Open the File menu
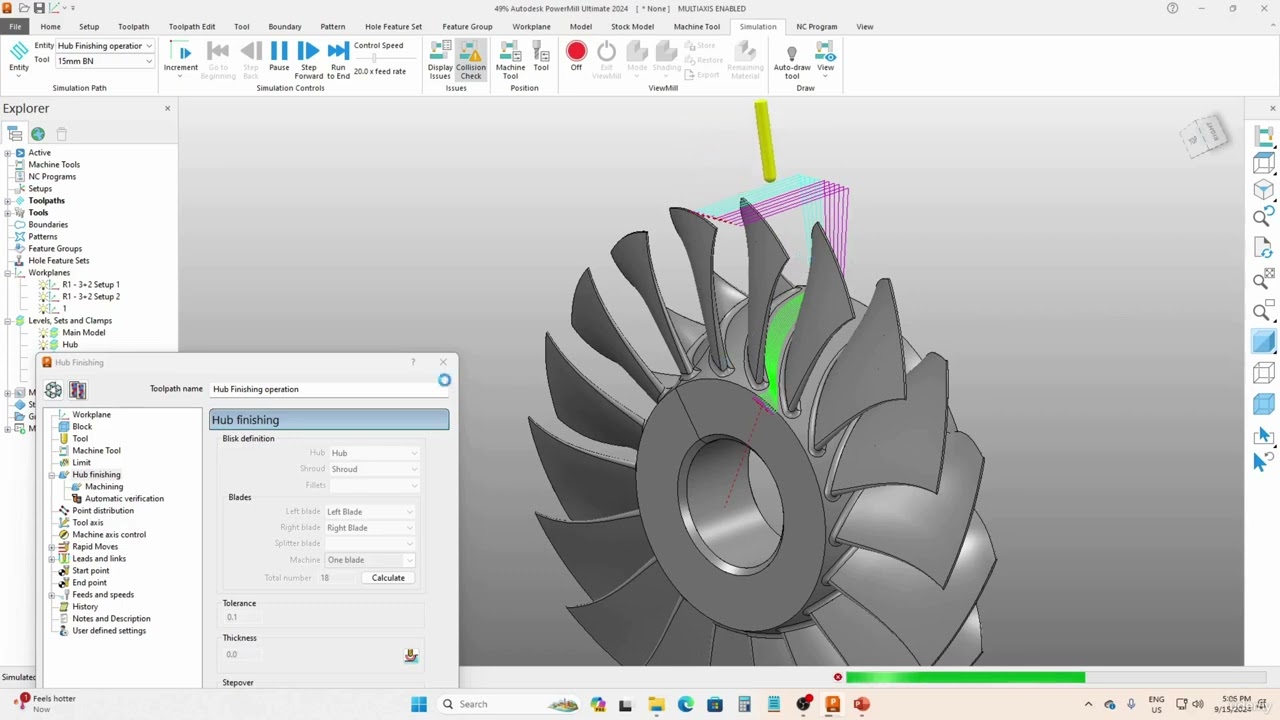The height and width of the screenshot is (720, 1280). point(15,27)
